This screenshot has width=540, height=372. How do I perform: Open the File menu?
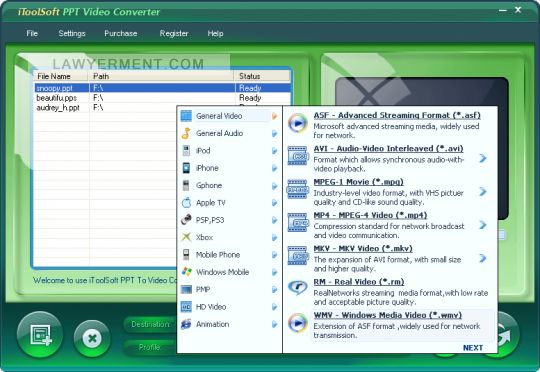coord(32,33)
